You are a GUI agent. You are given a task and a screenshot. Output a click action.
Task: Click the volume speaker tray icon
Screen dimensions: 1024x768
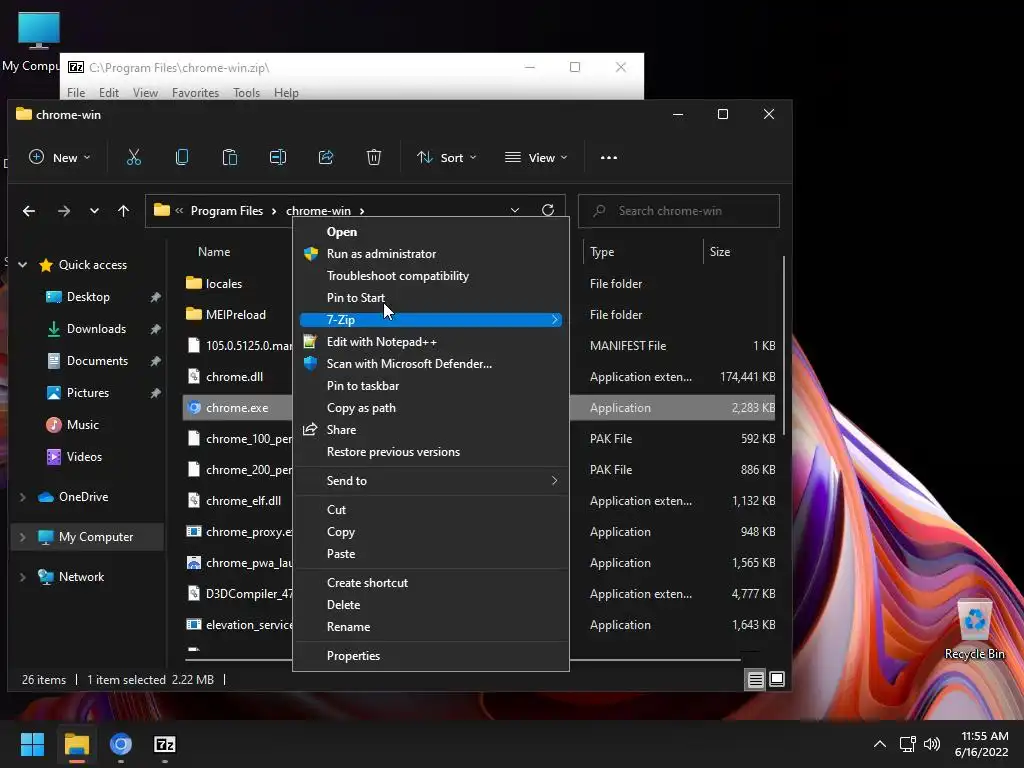[x=932, y=744]
